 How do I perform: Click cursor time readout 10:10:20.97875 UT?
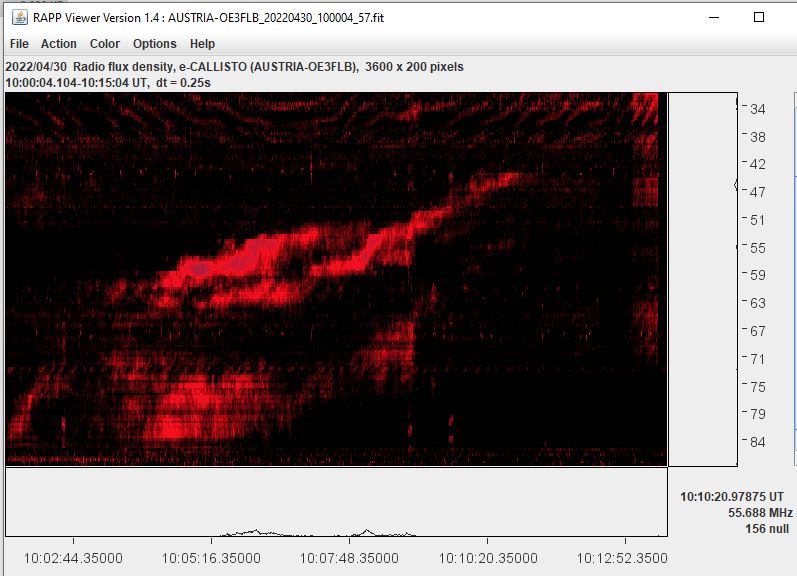732,497
